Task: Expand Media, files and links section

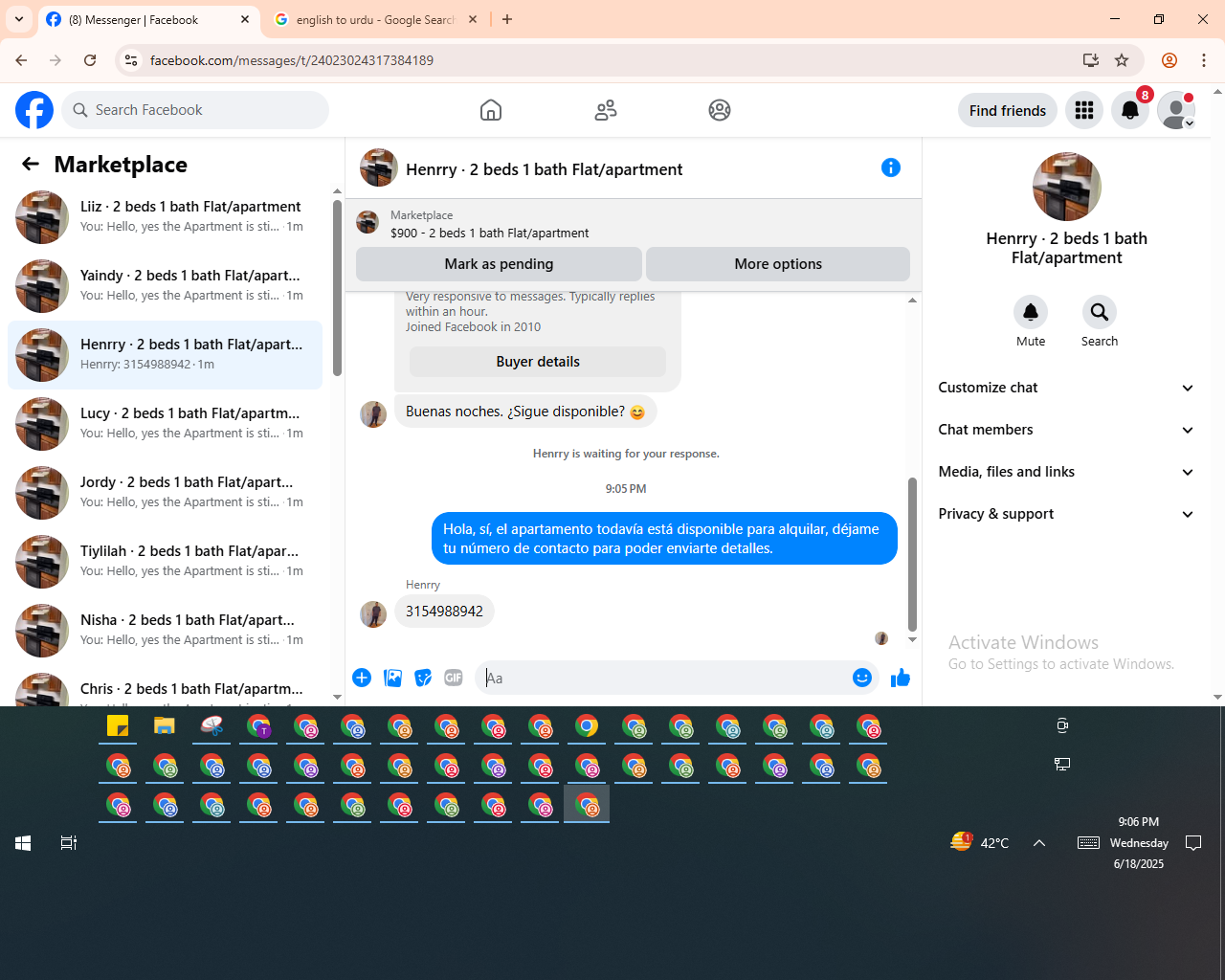Action: pyautogui.click(x=1066, y=472)
